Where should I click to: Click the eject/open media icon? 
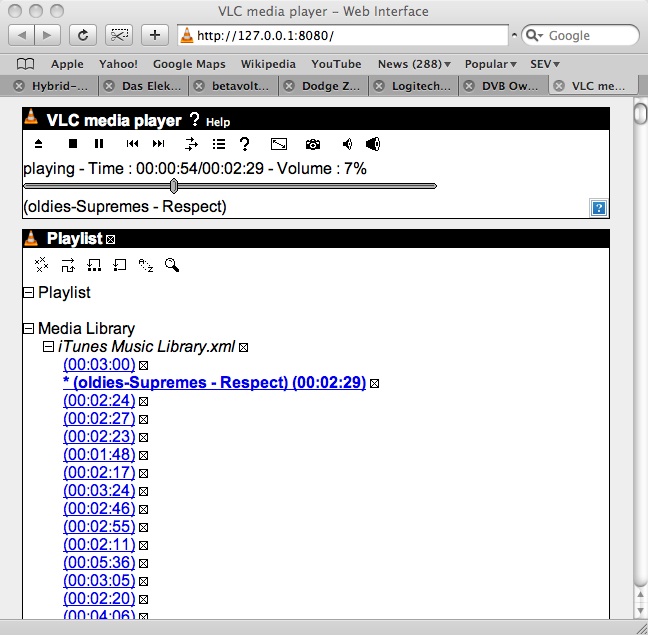(38, 143)
